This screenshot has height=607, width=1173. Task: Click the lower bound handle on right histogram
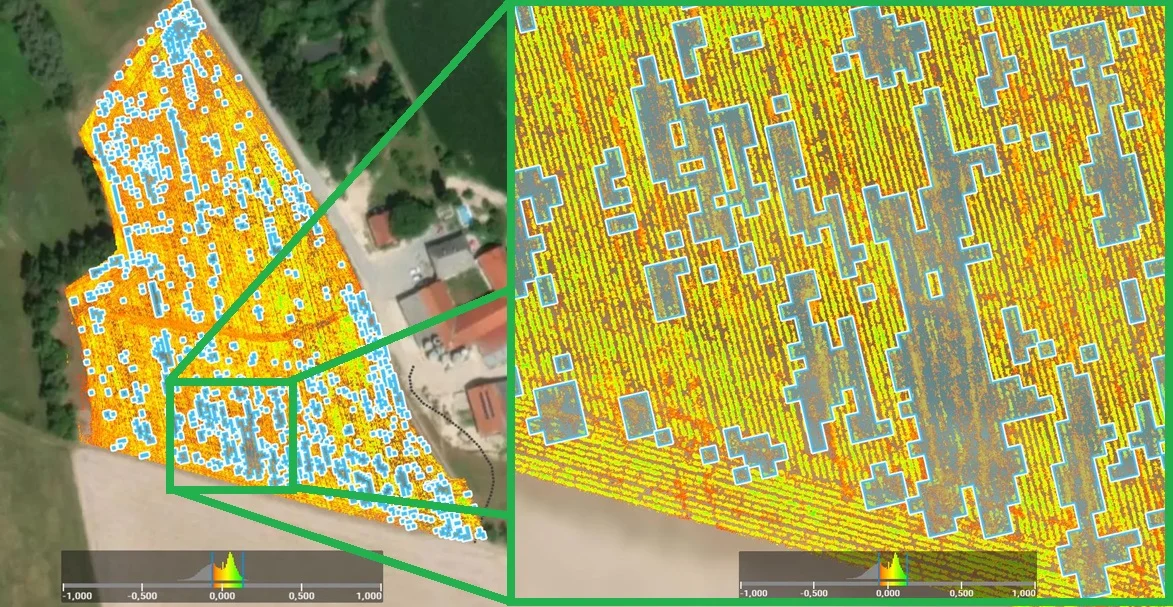tap(879, 568)
